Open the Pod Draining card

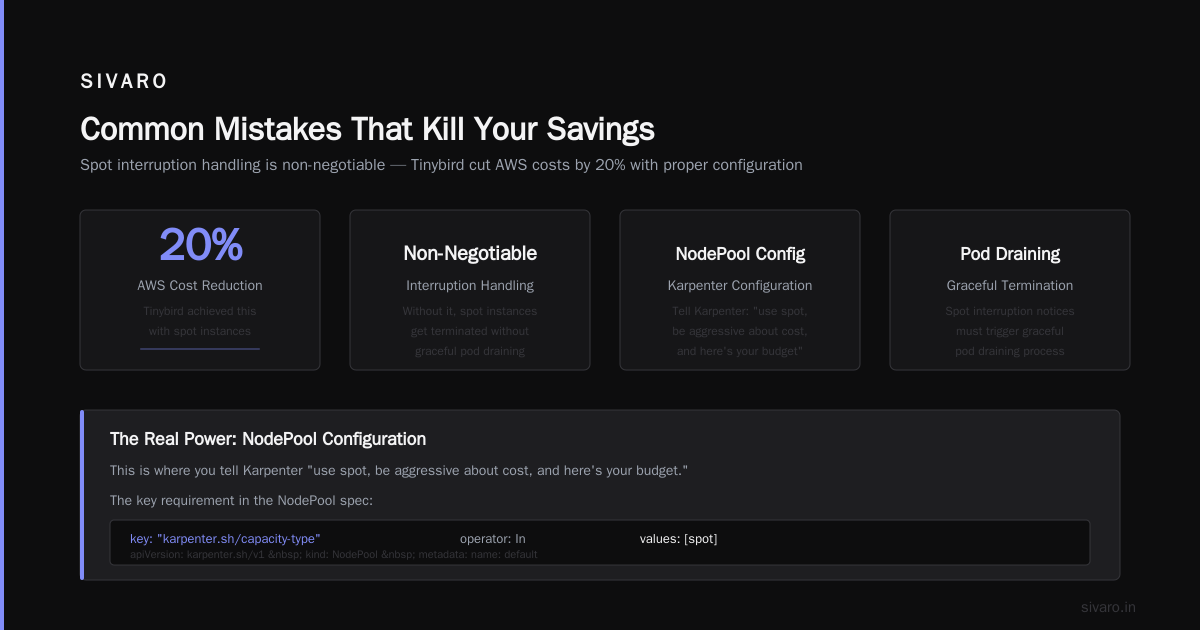click(1010, 290)
